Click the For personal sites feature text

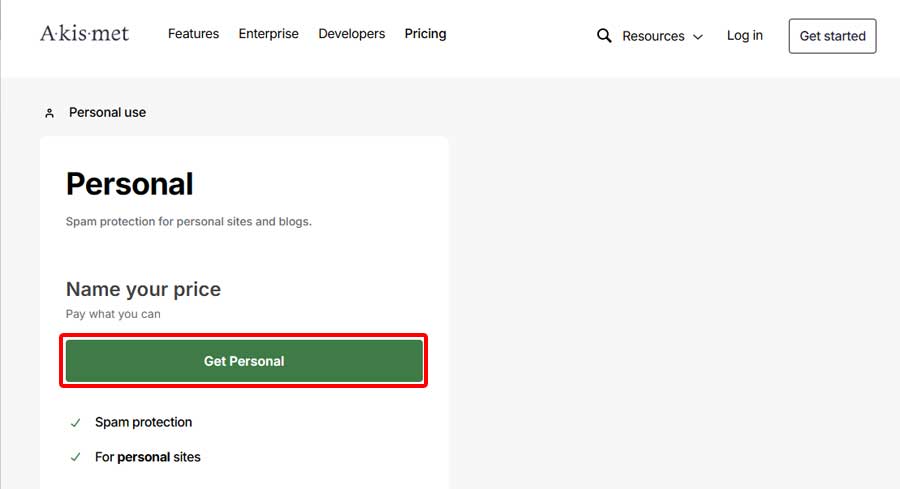pyautogui.click(x=147, y=457)
